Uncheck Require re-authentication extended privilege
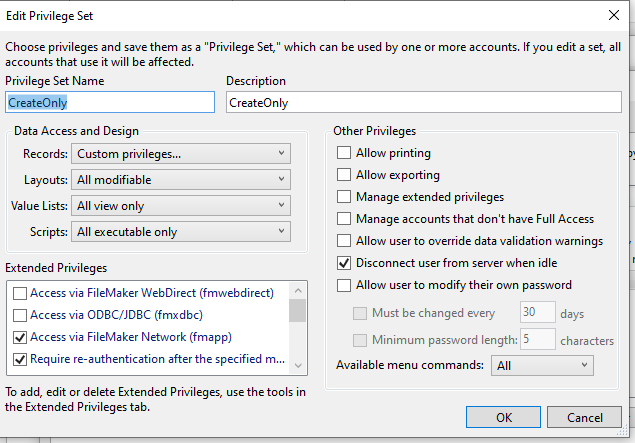 click(x=19, y=359)
